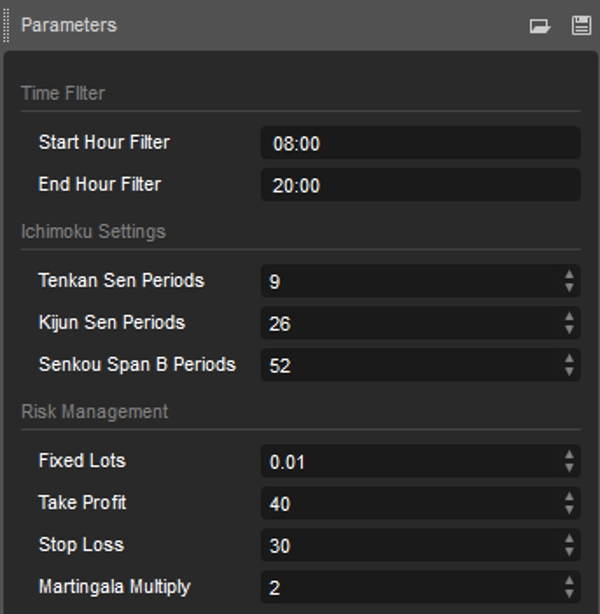
Task: Click the Parameters panel drag grip
Action: click(x=7, y=25)
